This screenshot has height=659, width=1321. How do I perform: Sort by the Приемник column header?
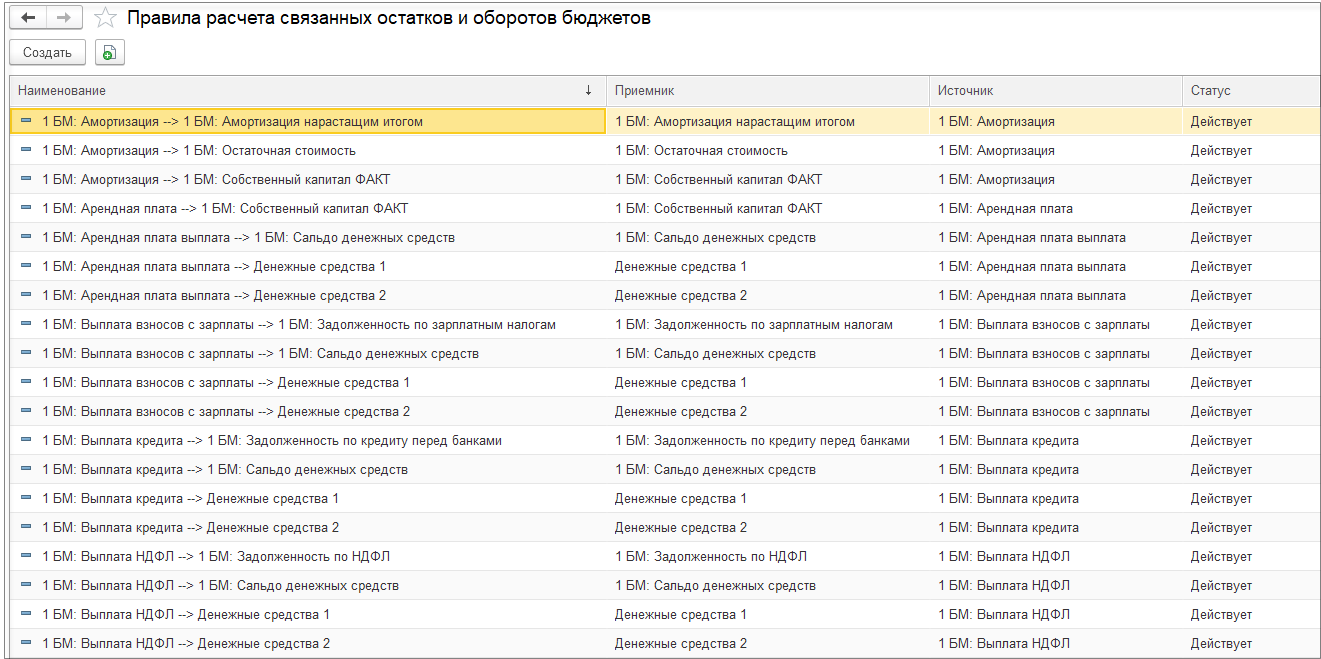click(645, 91)
